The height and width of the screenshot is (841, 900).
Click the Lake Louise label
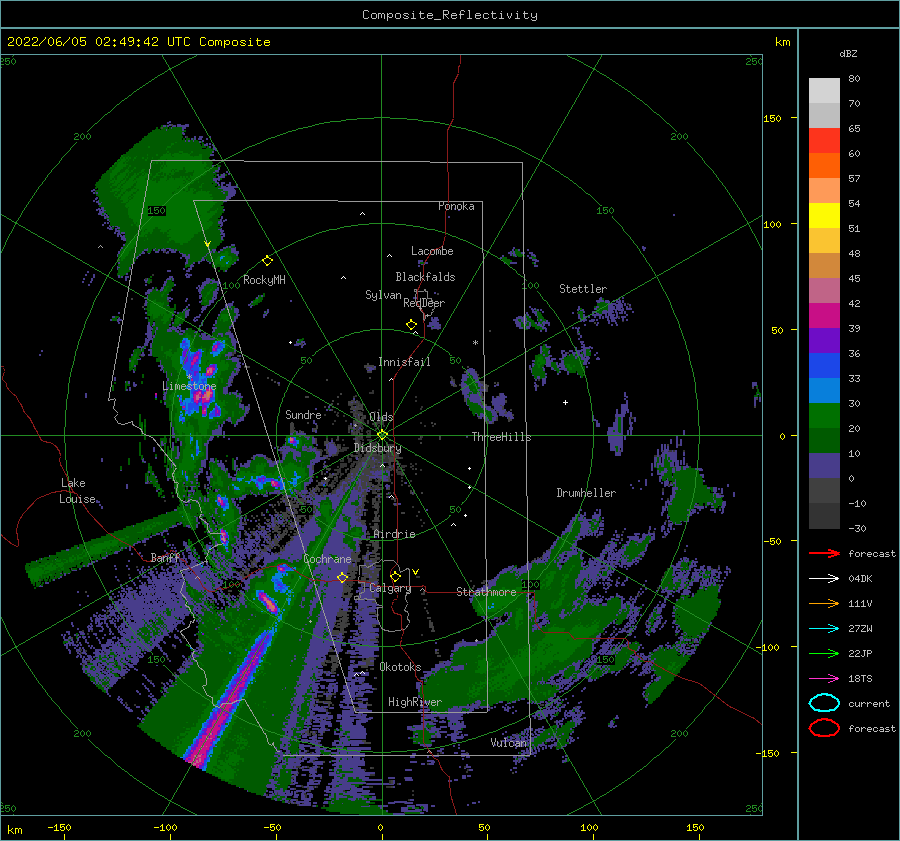[77, 491]
